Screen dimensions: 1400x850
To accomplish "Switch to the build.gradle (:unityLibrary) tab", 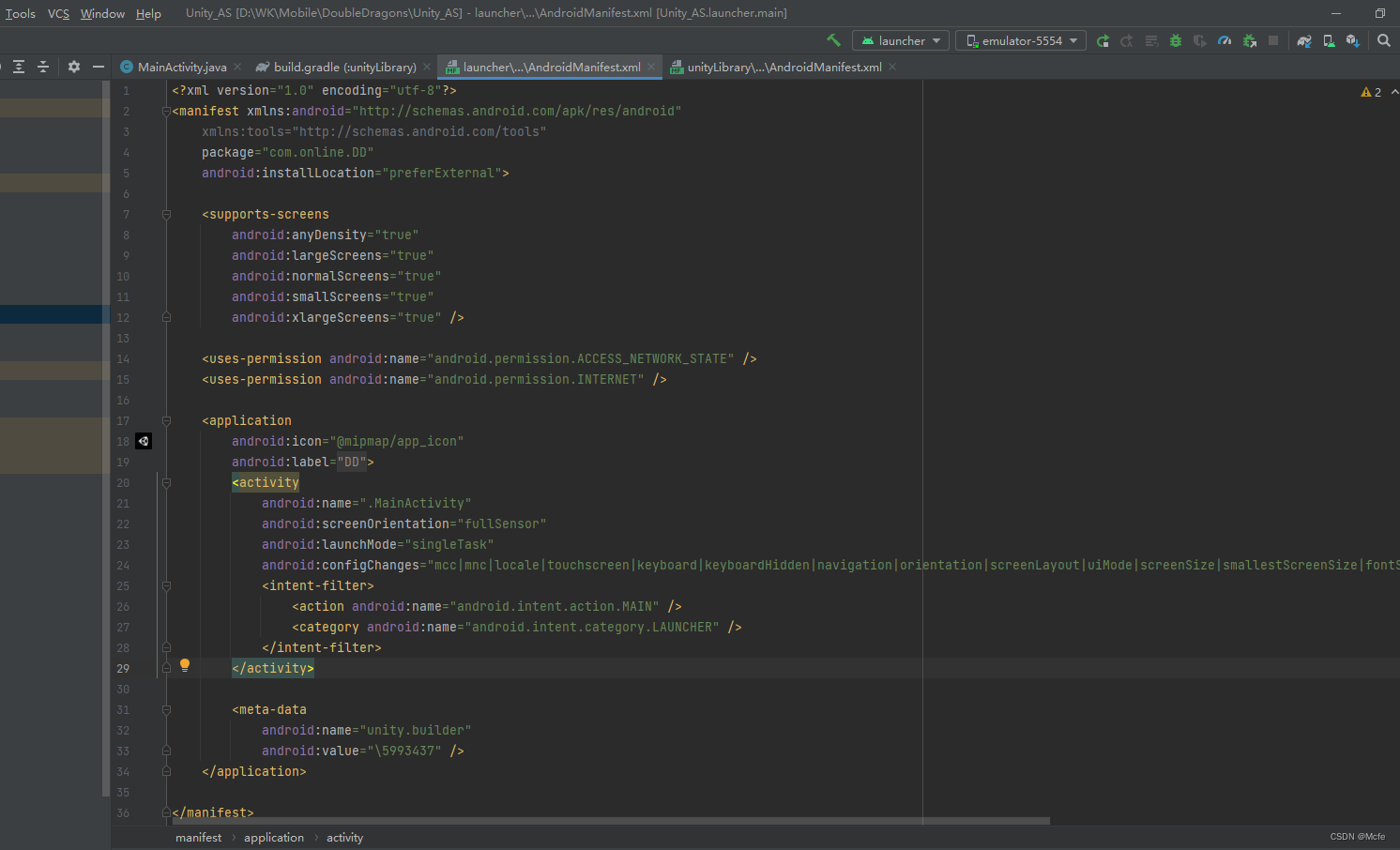I will click(x=344, y=67).
